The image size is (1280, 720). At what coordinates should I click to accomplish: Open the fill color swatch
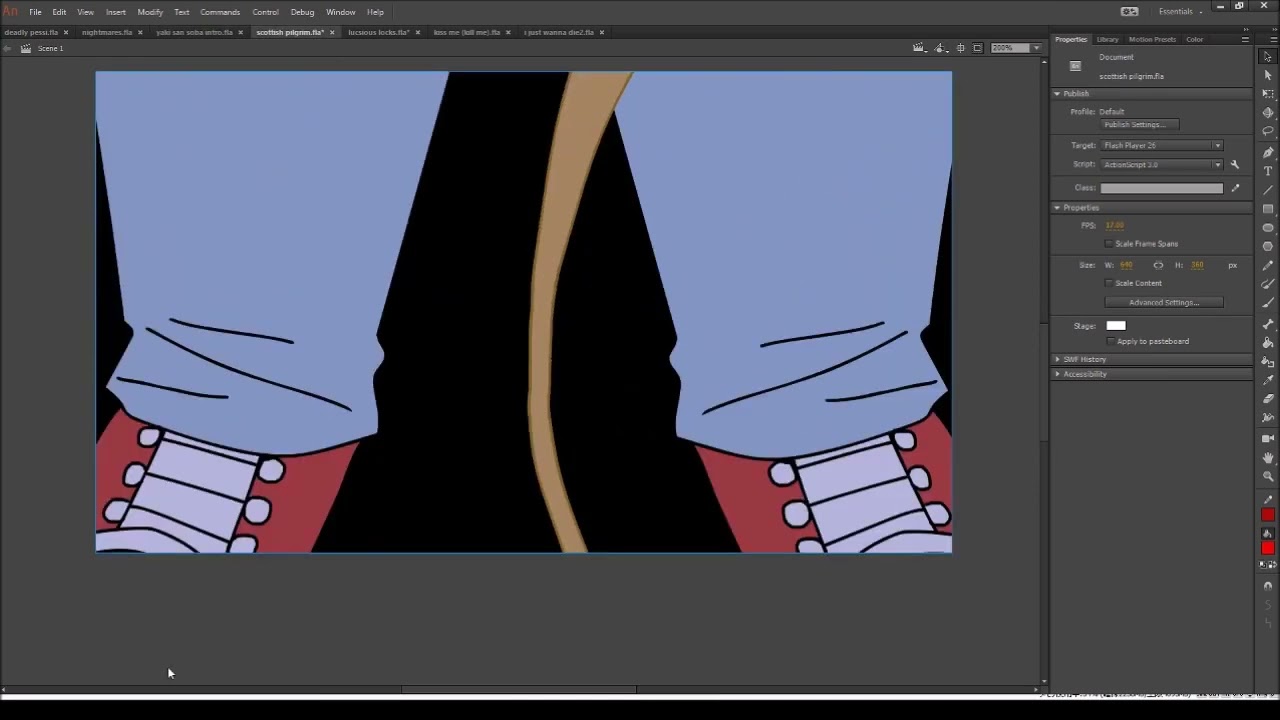pyautogui.click(x=1268, y=548)
